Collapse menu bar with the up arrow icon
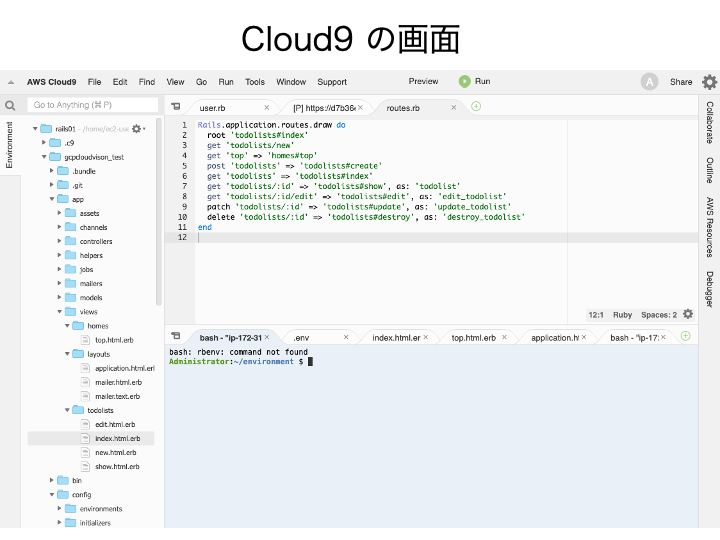This screenshot has width=720, height=540. 11,83
